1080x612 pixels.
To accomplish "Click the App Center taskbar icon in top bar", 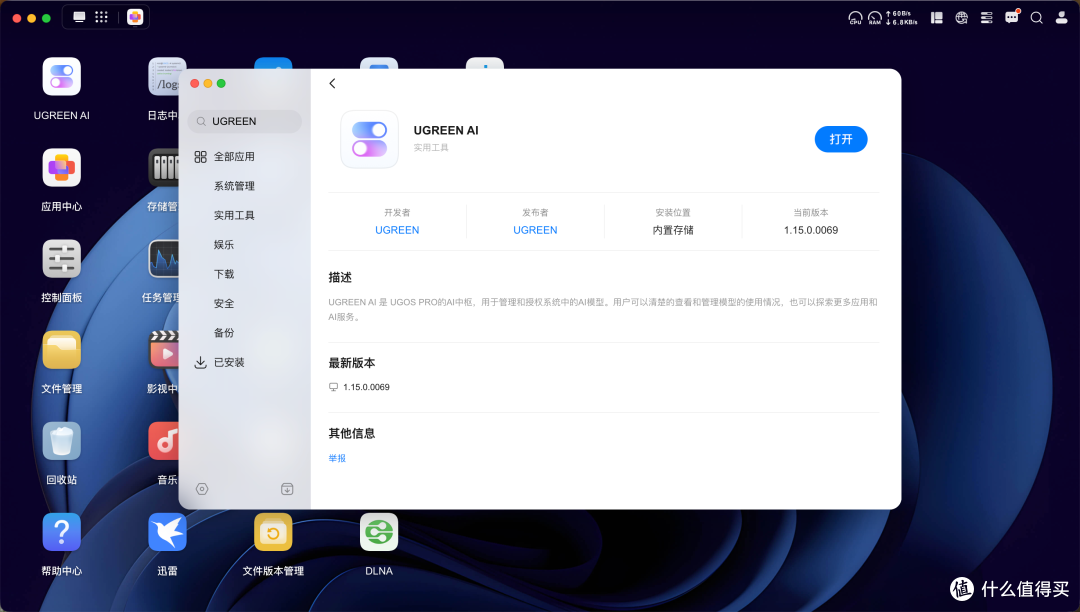I will click(135, 17).
